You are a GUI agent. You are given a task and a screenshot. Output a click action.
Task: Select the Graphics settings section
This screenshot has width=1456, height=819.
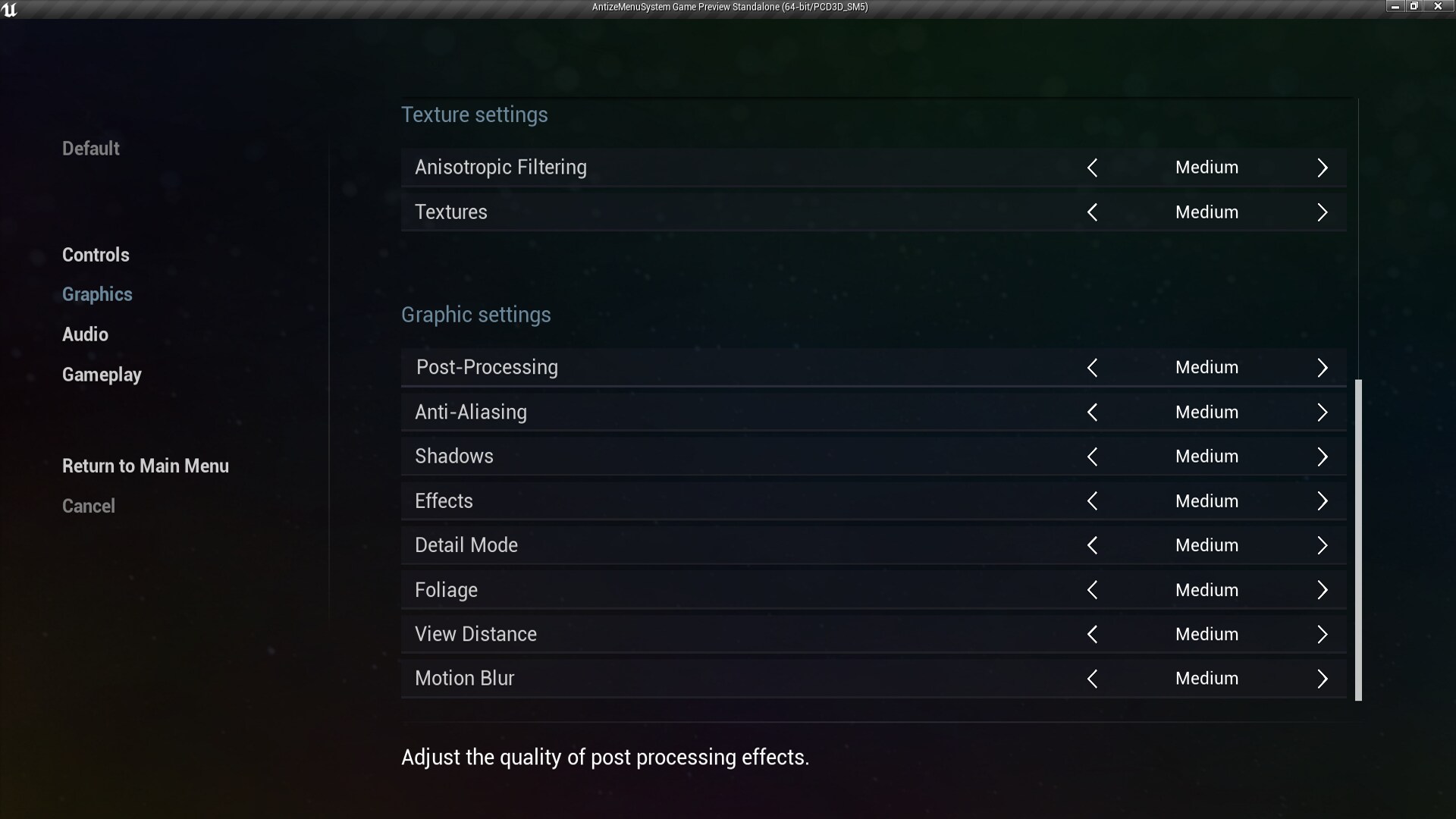coord(97,294)
